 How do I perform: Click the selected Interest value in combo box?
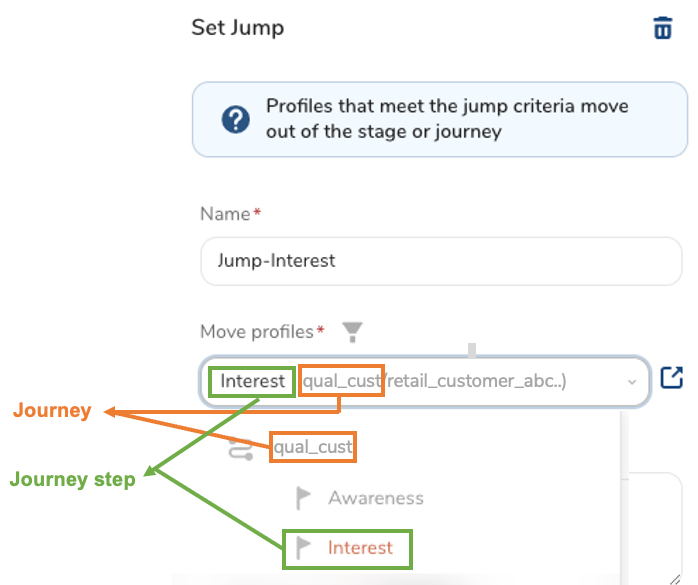253,381
